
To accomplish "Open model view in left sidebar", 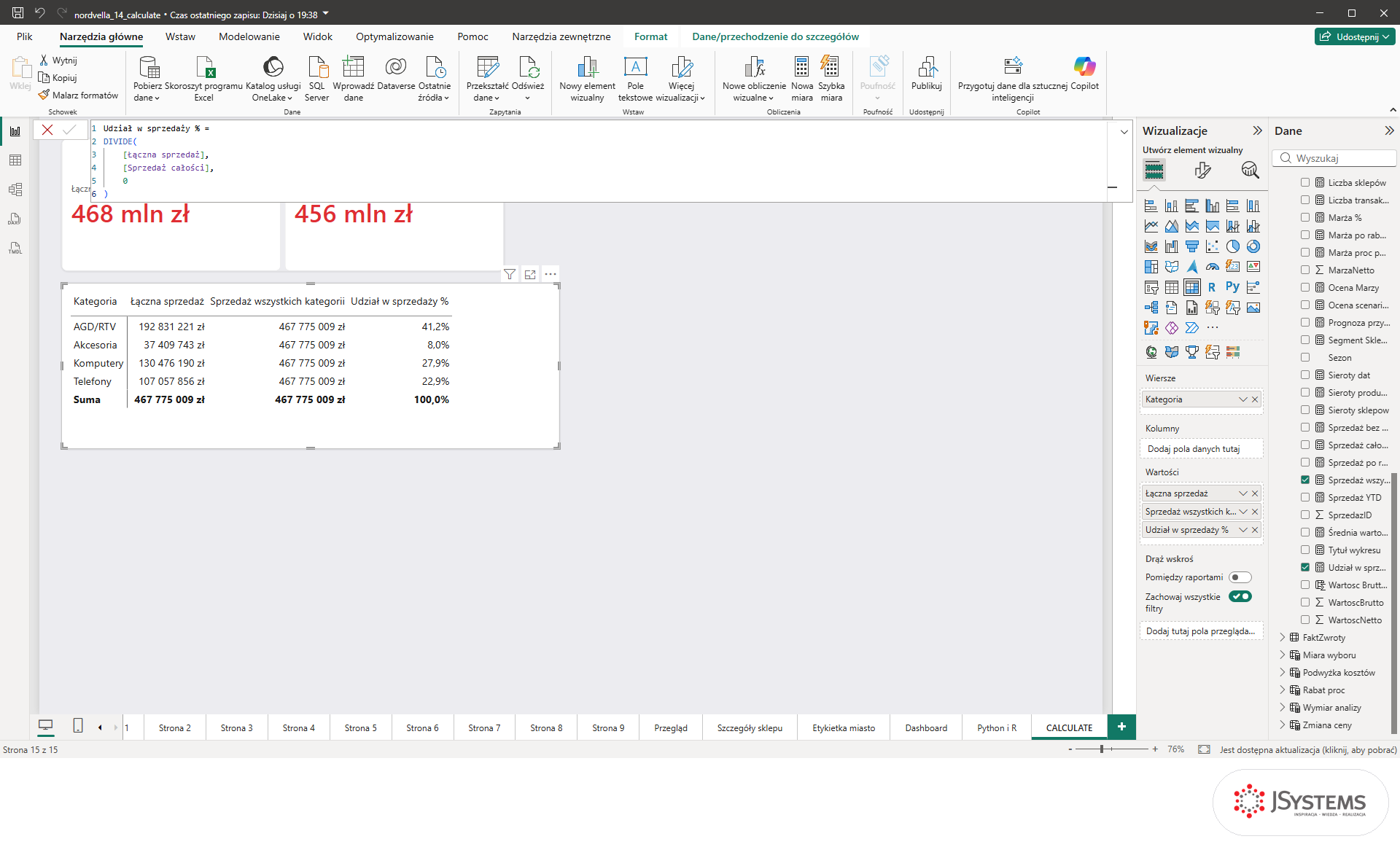I will [x=15, y=190].
